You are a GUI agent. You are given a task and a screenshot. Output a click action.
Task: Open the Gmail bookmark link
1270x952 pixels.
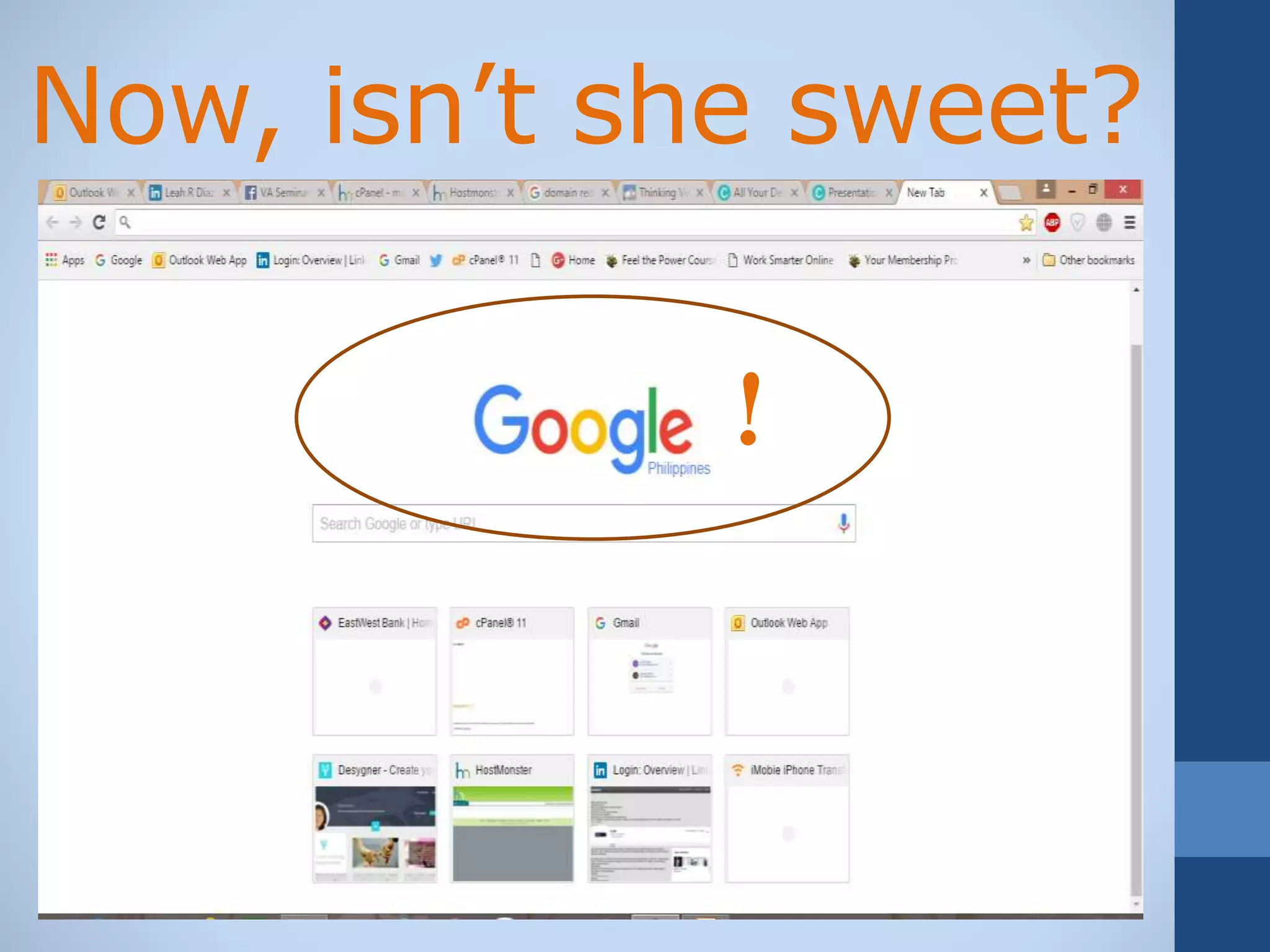(400, 260)
